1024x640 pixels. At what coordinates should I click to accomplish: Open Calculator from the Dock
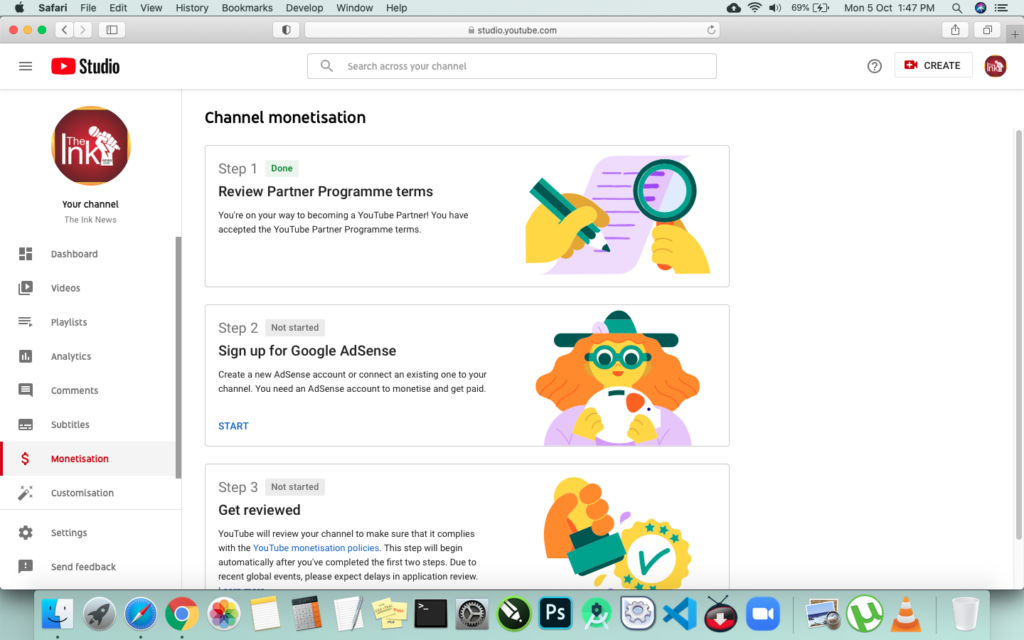coord(306,614)
